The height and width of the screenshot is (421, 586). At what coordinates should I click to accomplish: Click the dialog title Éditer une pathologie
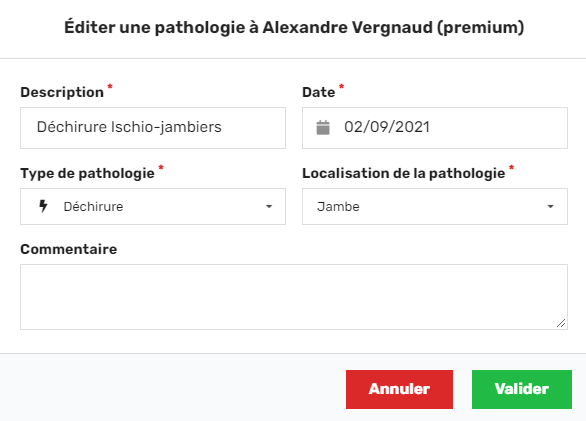click(294, 28)
